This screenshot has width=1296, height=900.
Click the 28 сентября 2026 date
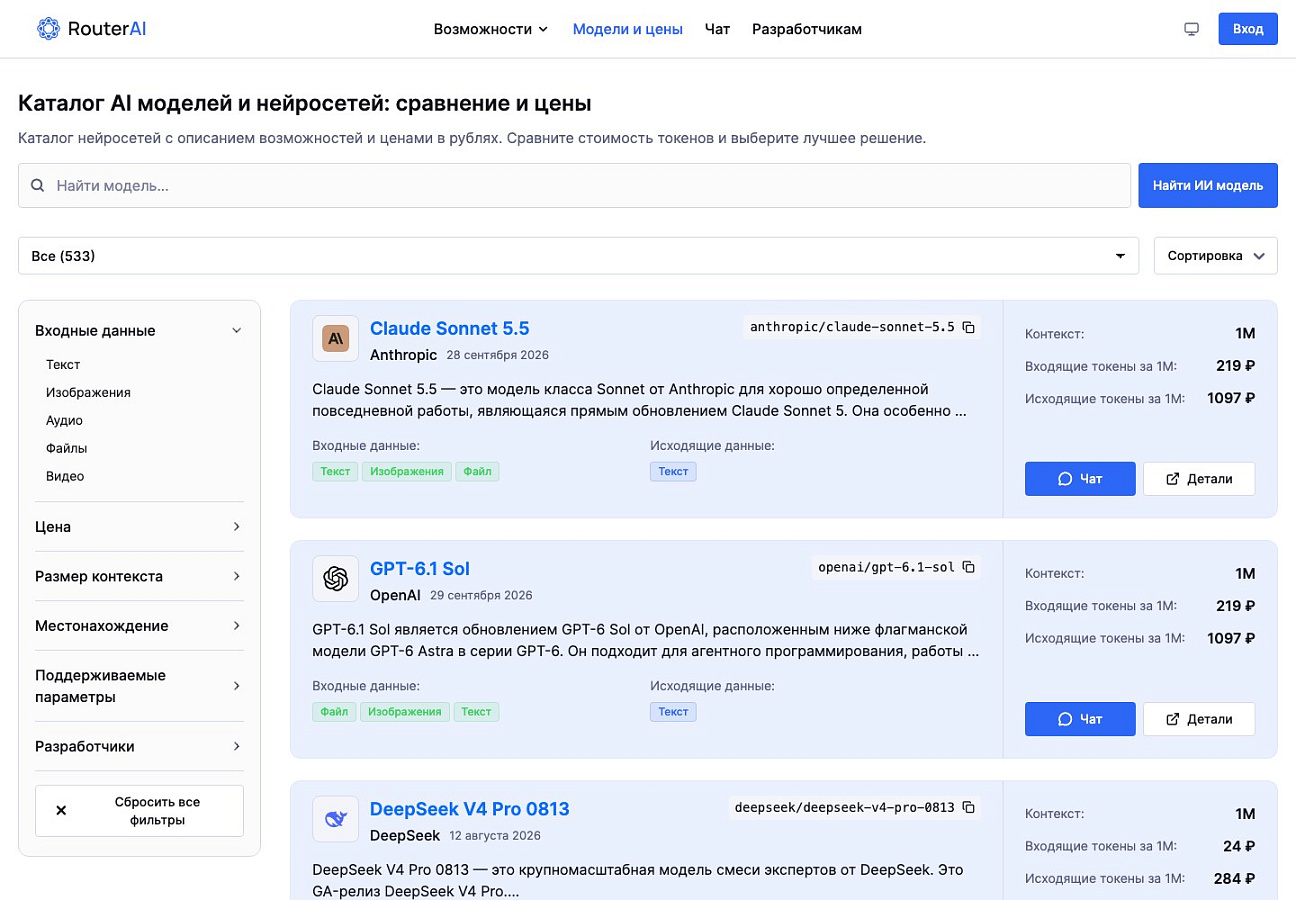point(497,355)
